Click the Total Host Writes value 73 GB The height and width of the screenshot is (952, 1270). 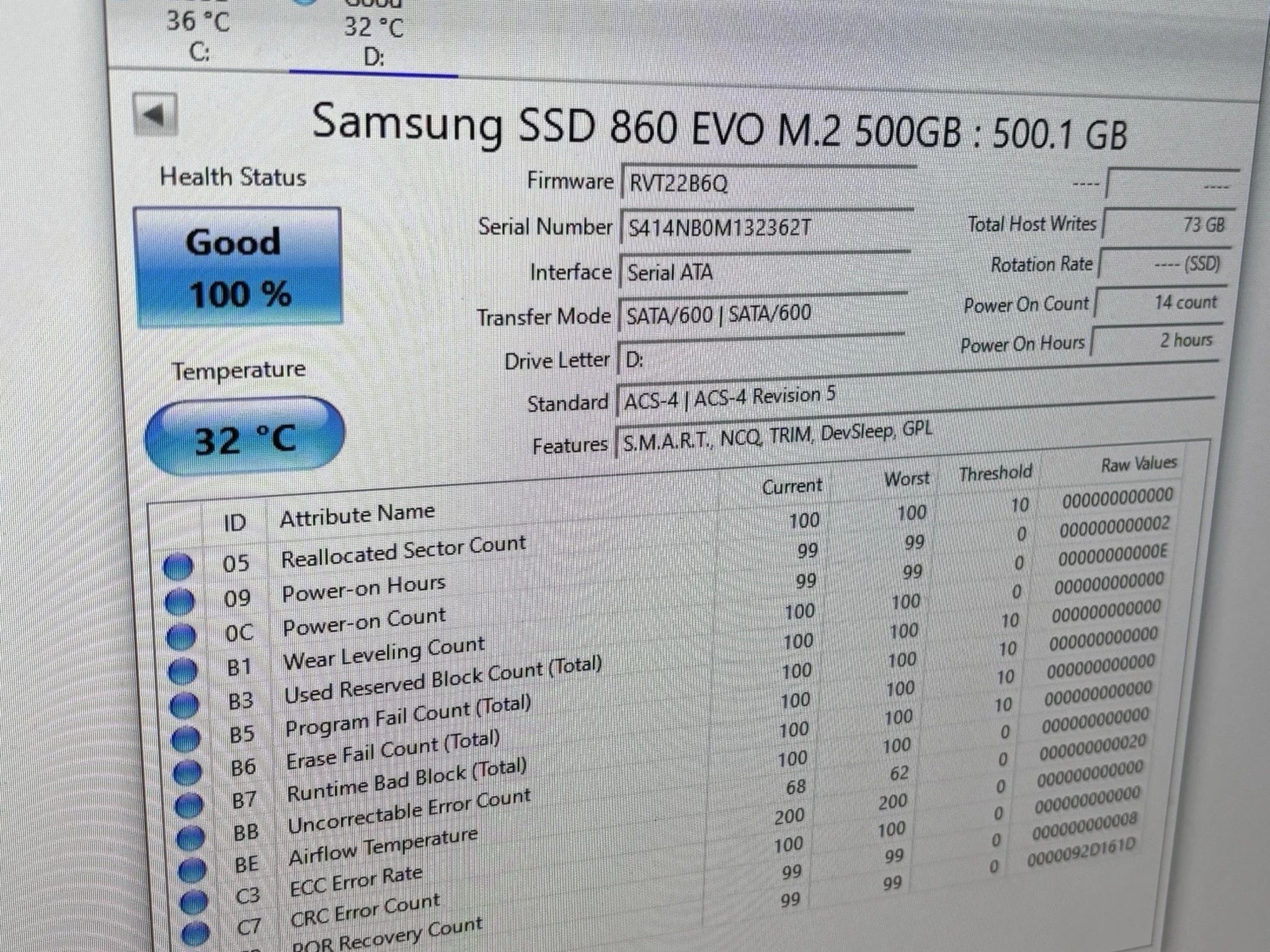1168,224
